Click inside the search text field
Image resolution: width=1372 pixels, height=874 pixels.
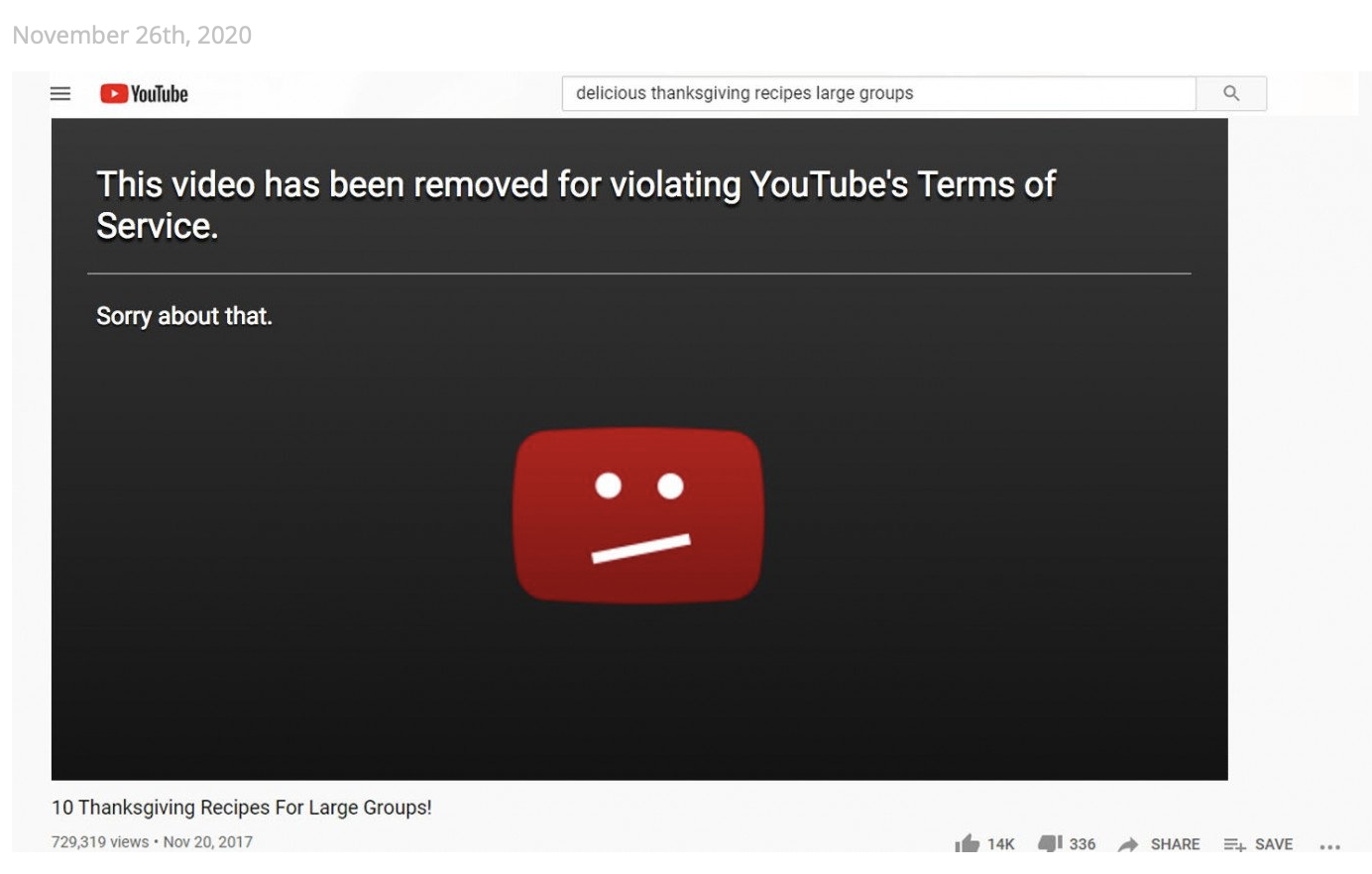point(878,93)
